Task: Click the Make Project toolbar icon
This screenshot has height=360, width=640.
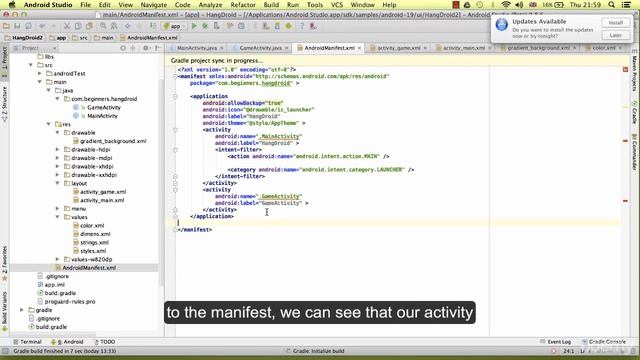Action: (x=153, y=26)
